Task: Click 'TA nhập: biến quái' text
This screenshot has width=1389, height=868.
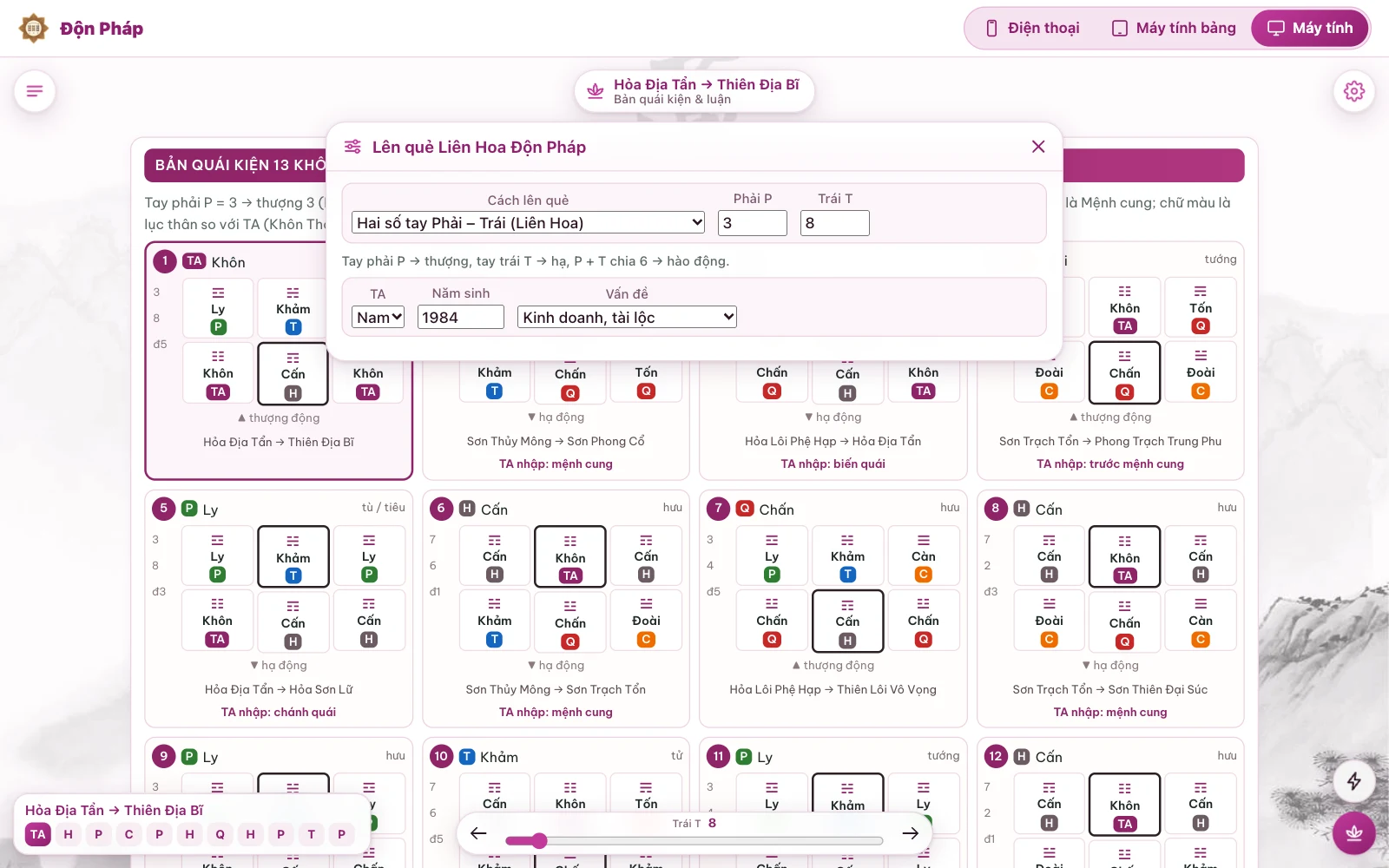Action: point(833,464)
